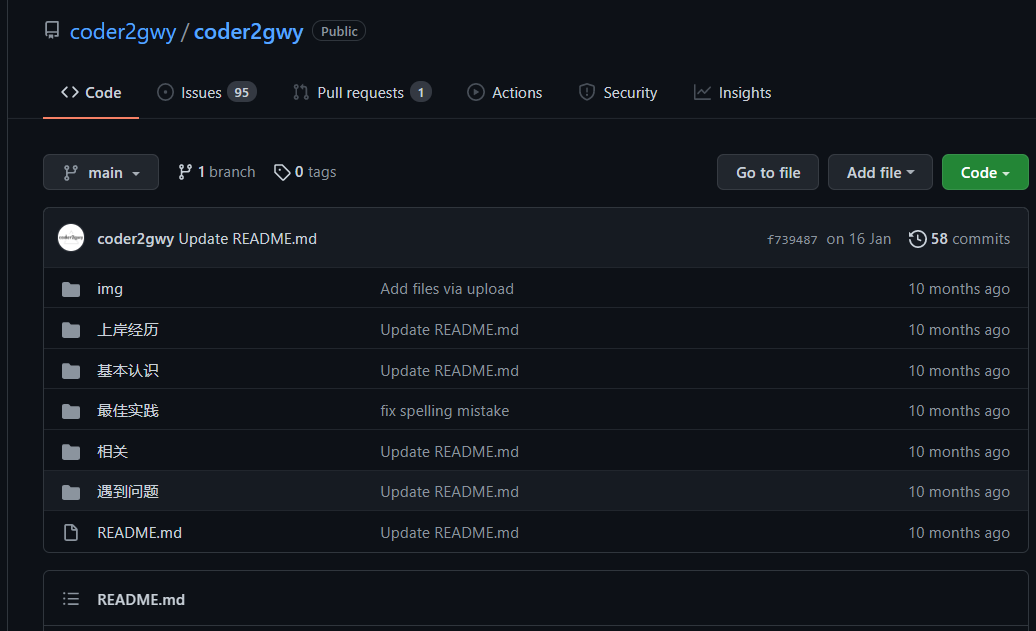This screenshot has height=631, width=1036.
Task: Open the Security tab
Action: click(x=618, y=93)
